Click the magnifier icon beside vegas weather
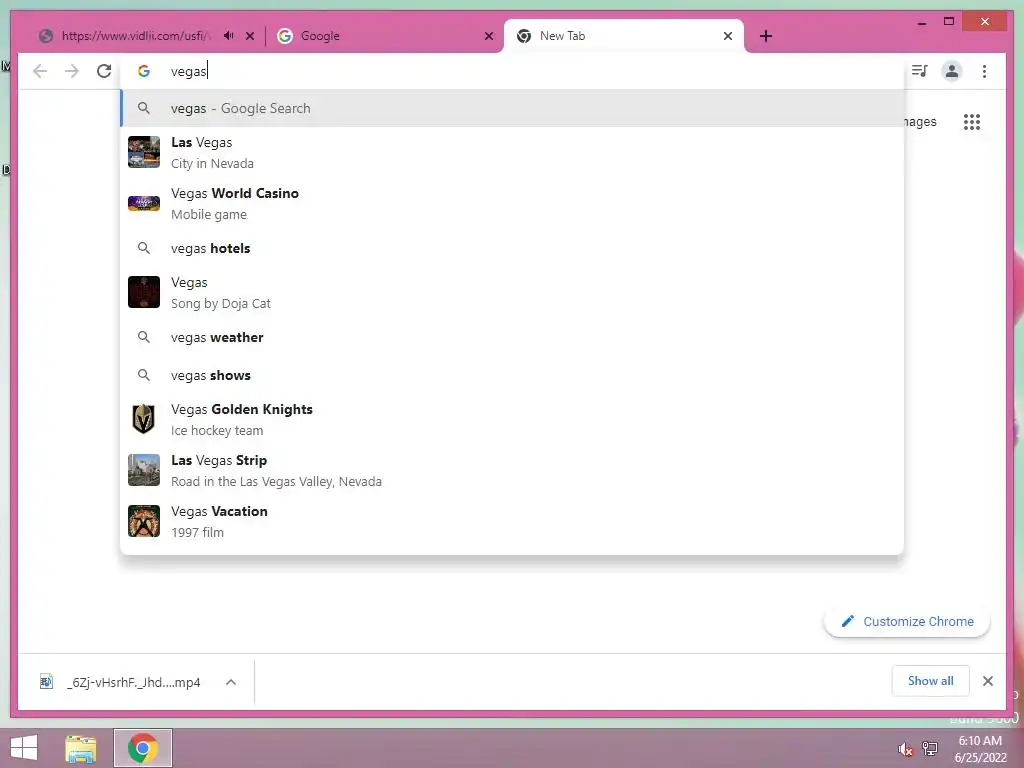1024x768 pixels. [144, 337]
